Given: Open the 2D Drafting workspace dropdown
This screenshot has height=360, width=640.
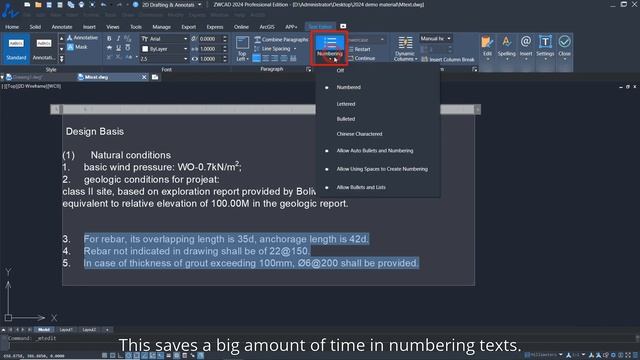Looking at the screenshot, I should 200,4.
